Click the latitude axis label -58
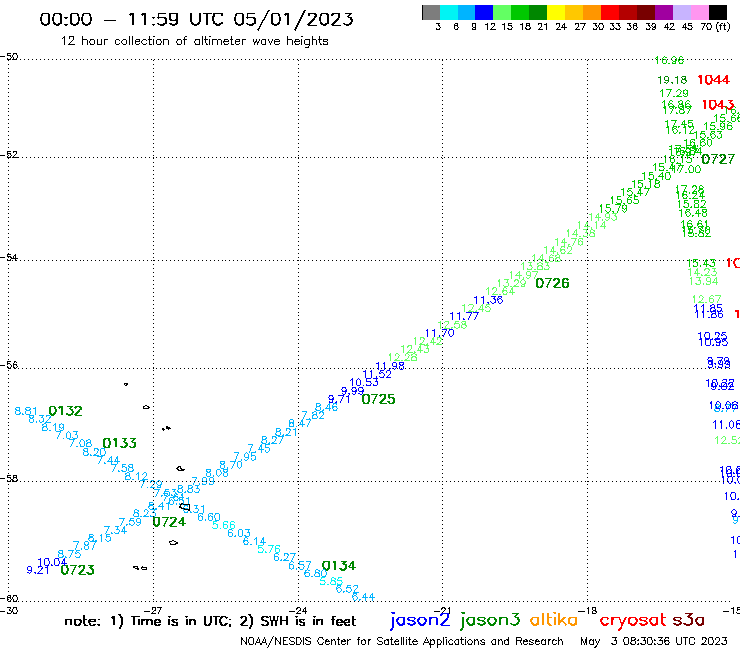Screen dimensions: 740x650 click(x=9, y=478)
